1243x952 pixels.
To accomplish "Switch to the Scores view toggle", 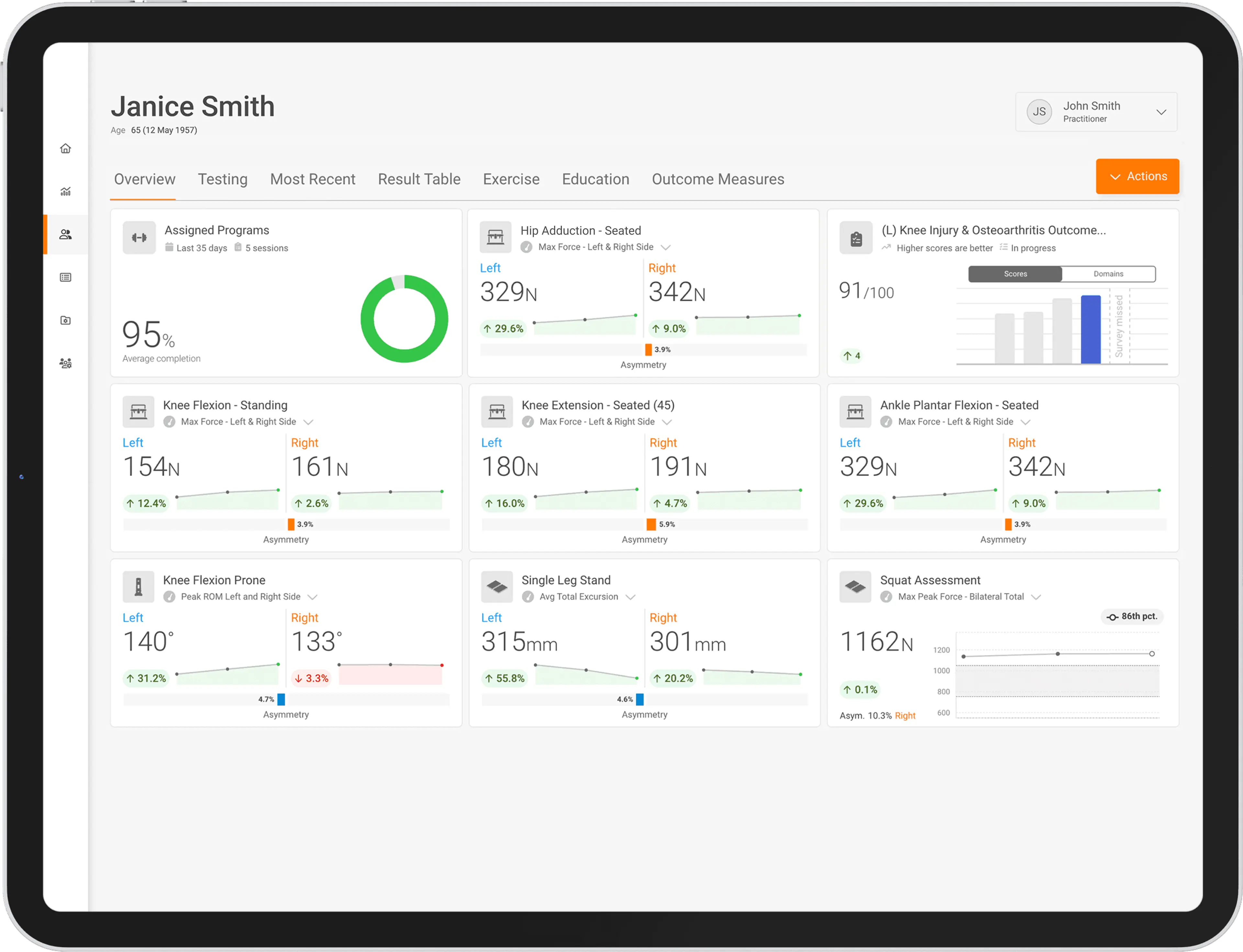I will (x=1015, y=274).
